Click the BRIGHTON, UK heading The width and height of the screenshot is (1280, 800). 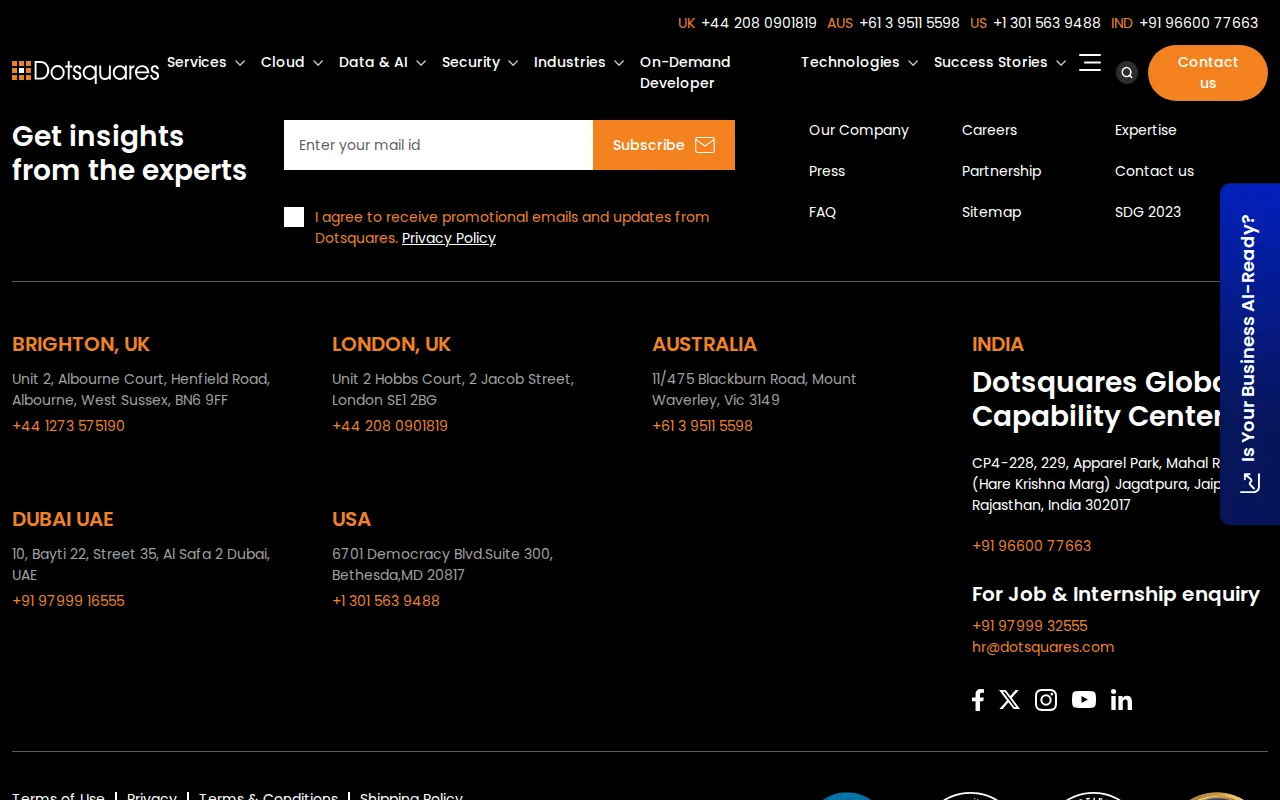81,344
